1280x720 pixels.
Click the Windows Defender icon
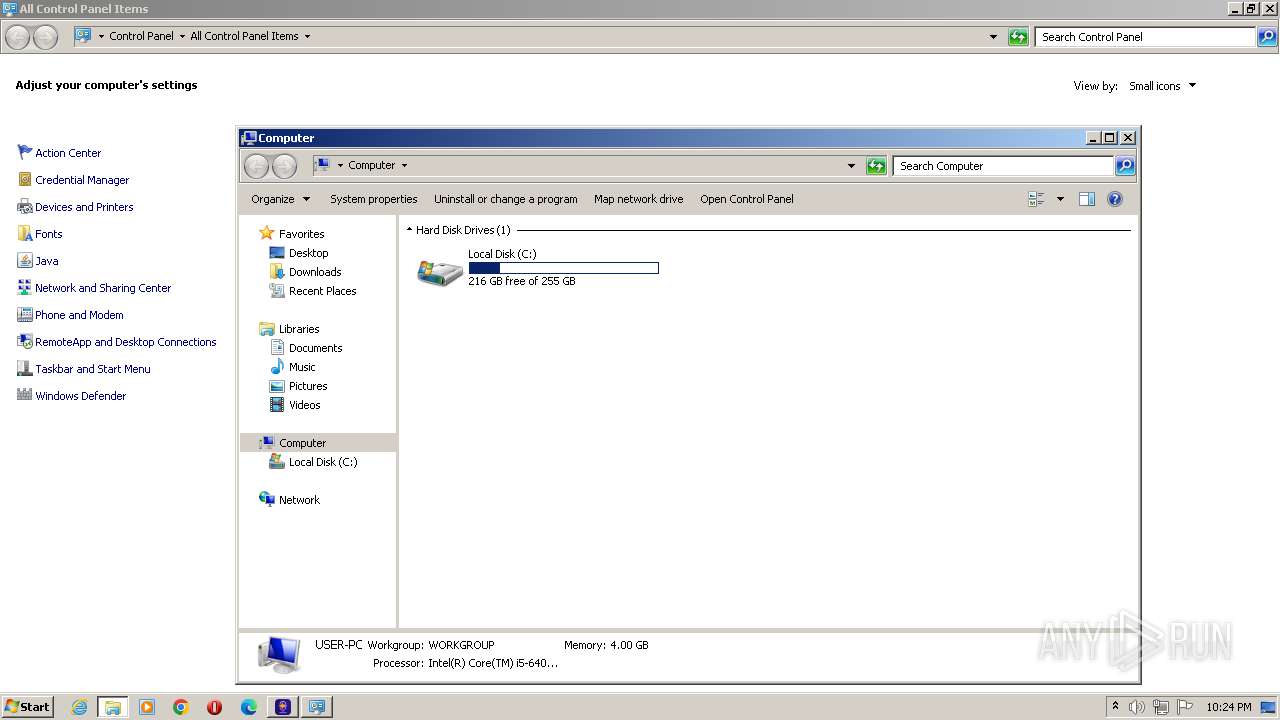click(25, 395)
